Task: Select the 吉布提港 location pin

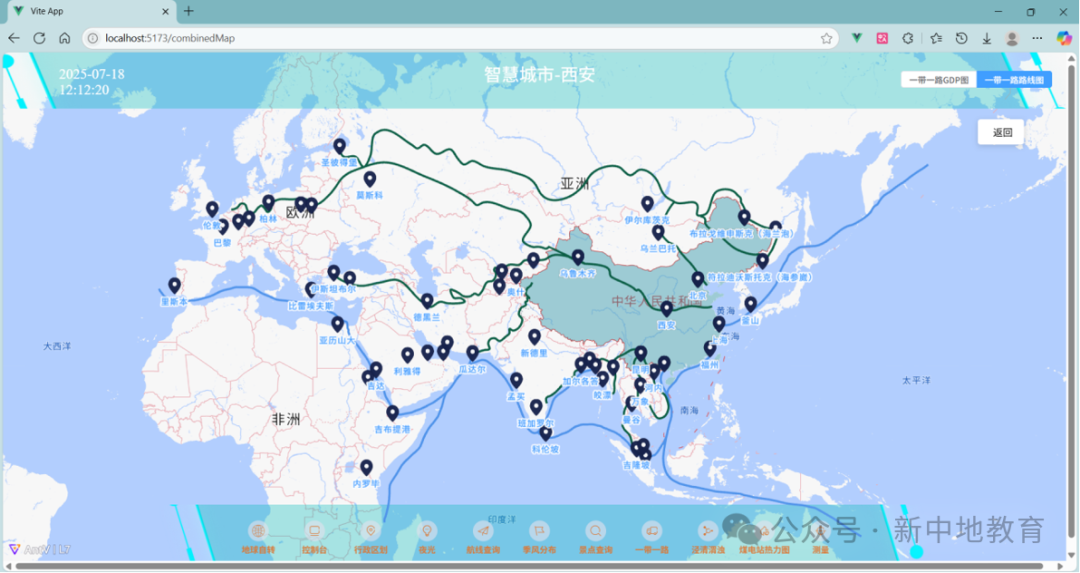Action: click(x=392, y=413)
